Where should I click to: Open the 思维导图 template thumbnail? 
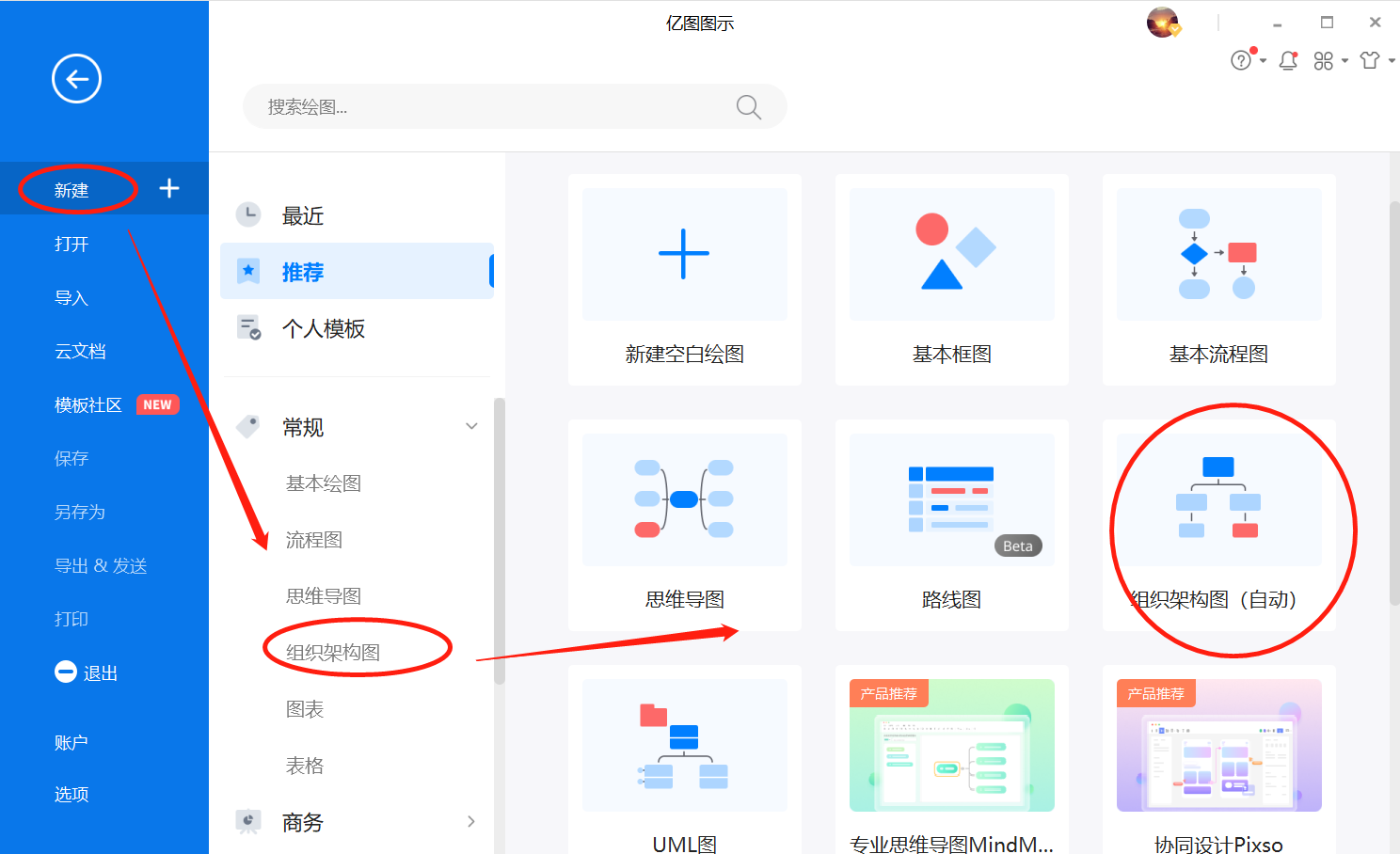click(x=685, y=499)
